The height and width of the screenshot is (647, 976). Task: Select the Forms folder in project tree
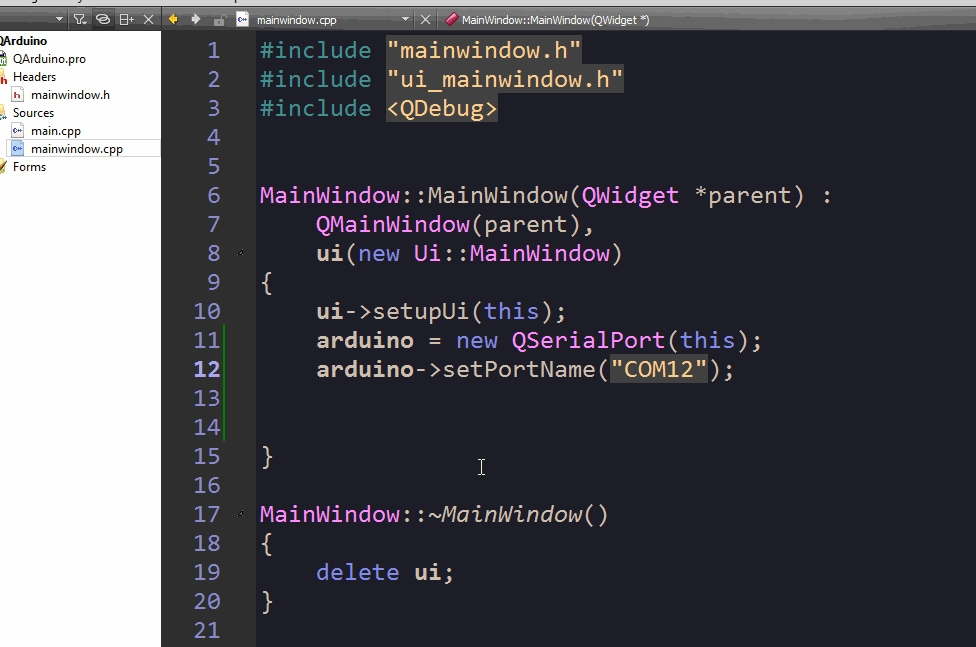(29, 167)
